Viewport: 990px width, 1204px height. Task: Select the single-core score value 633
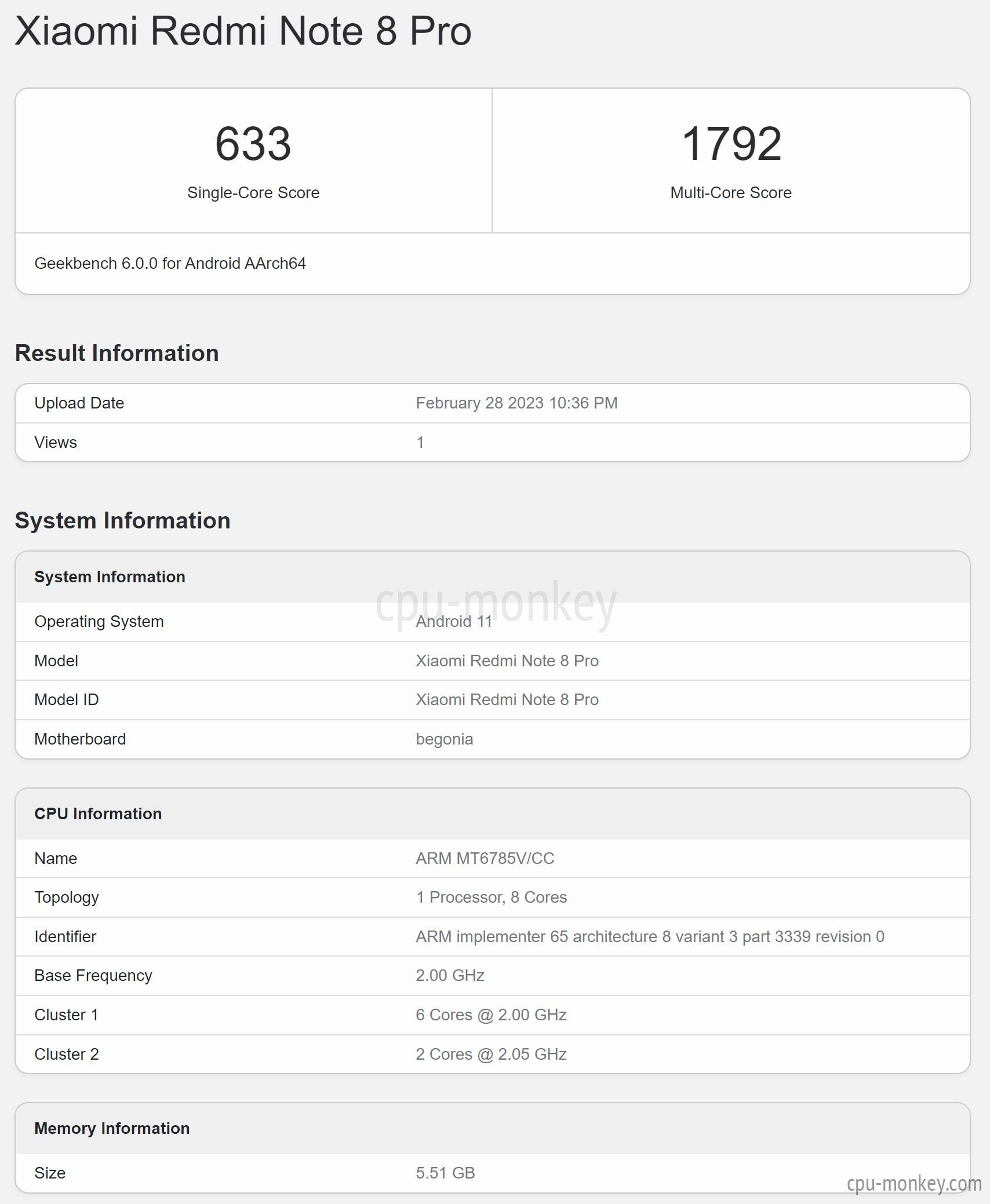[x=253, y=144]
